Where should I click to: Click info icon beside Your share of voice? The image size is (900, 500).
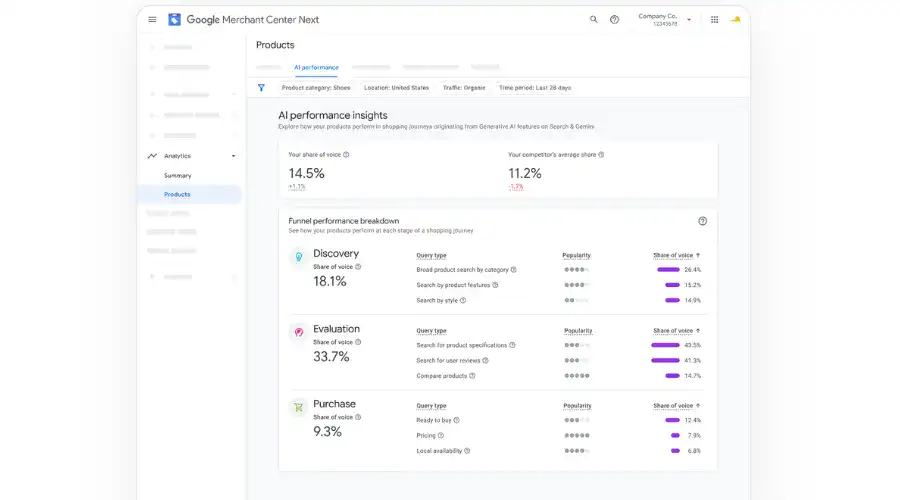346,154
